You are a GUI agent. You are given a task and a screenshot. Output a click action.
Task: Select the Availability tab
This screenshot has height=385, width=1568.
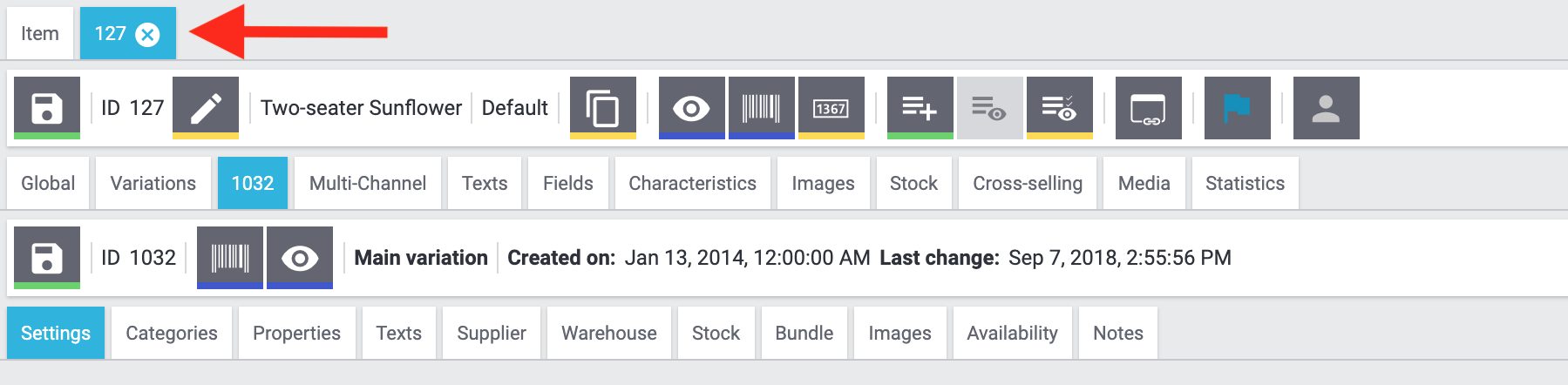coord(1012,333)
